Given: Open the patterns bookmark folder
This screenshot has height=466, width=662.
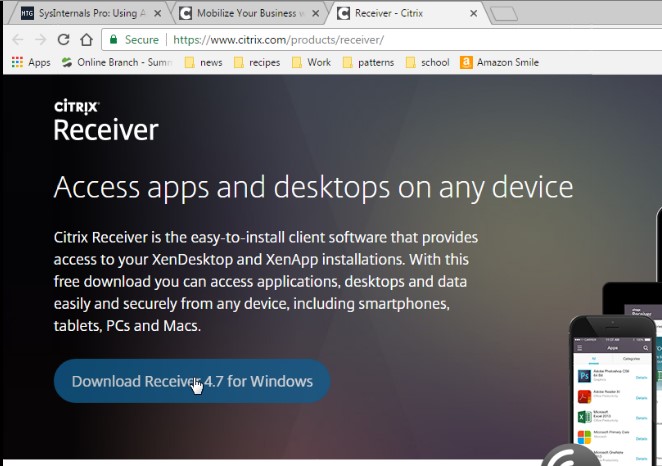Looking at the screenshot, I should (368, 62).
